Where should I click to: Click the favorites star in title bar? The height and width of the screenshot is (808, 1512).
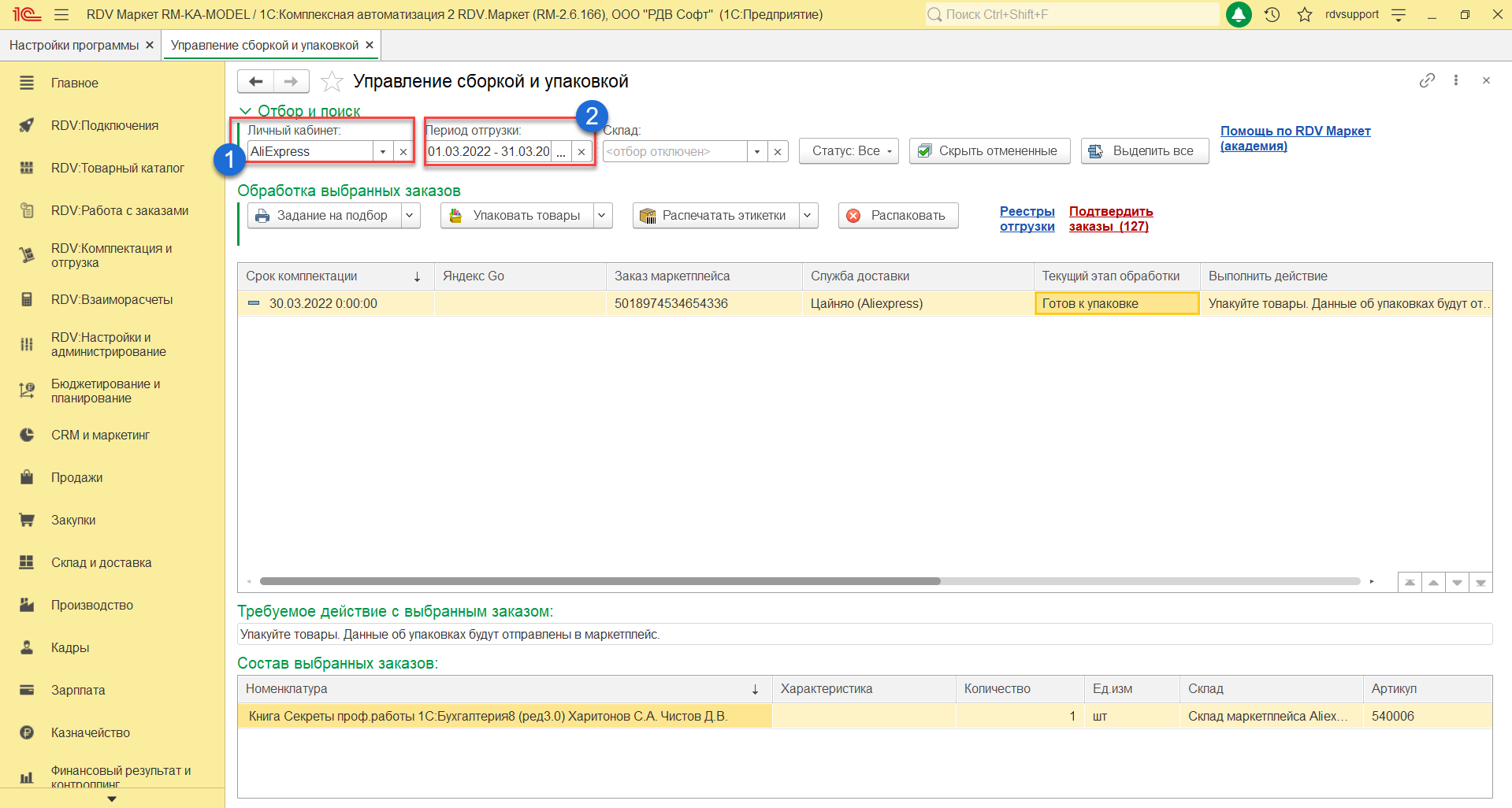(x=1305, y=14)
